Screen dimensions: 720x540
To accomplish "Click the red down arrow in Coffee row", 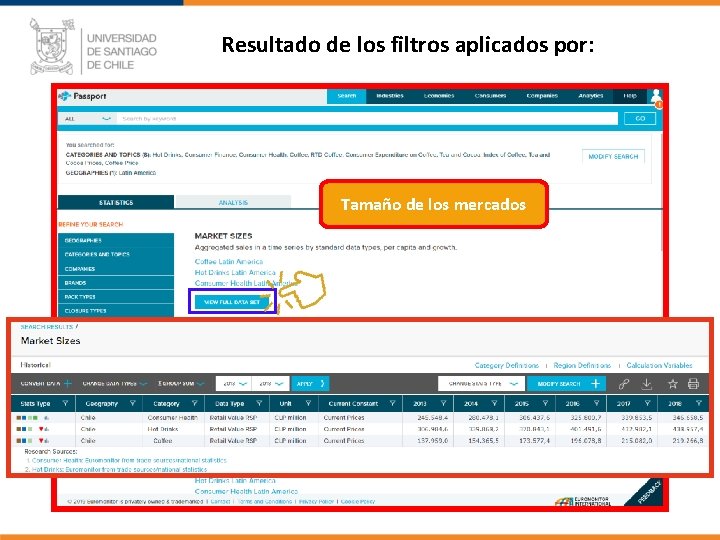I will (41, 441).
